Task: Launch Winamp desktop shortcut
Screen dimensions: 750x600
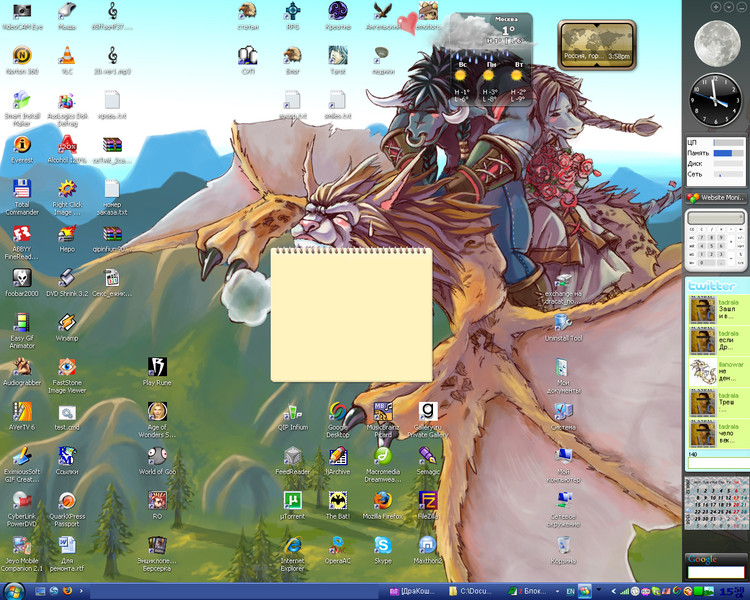Action: (67, 327)
